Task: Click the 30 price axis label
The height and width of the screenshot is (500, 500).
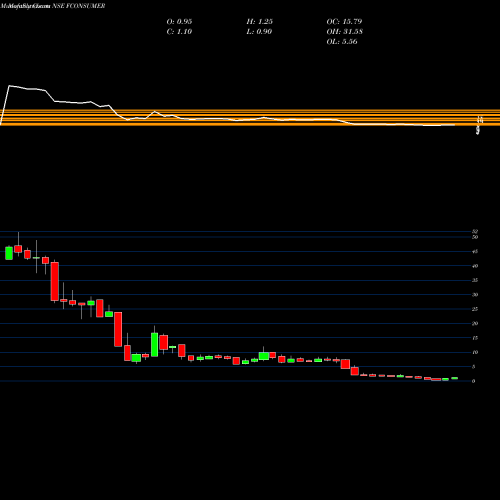Action: coord(475,295)
